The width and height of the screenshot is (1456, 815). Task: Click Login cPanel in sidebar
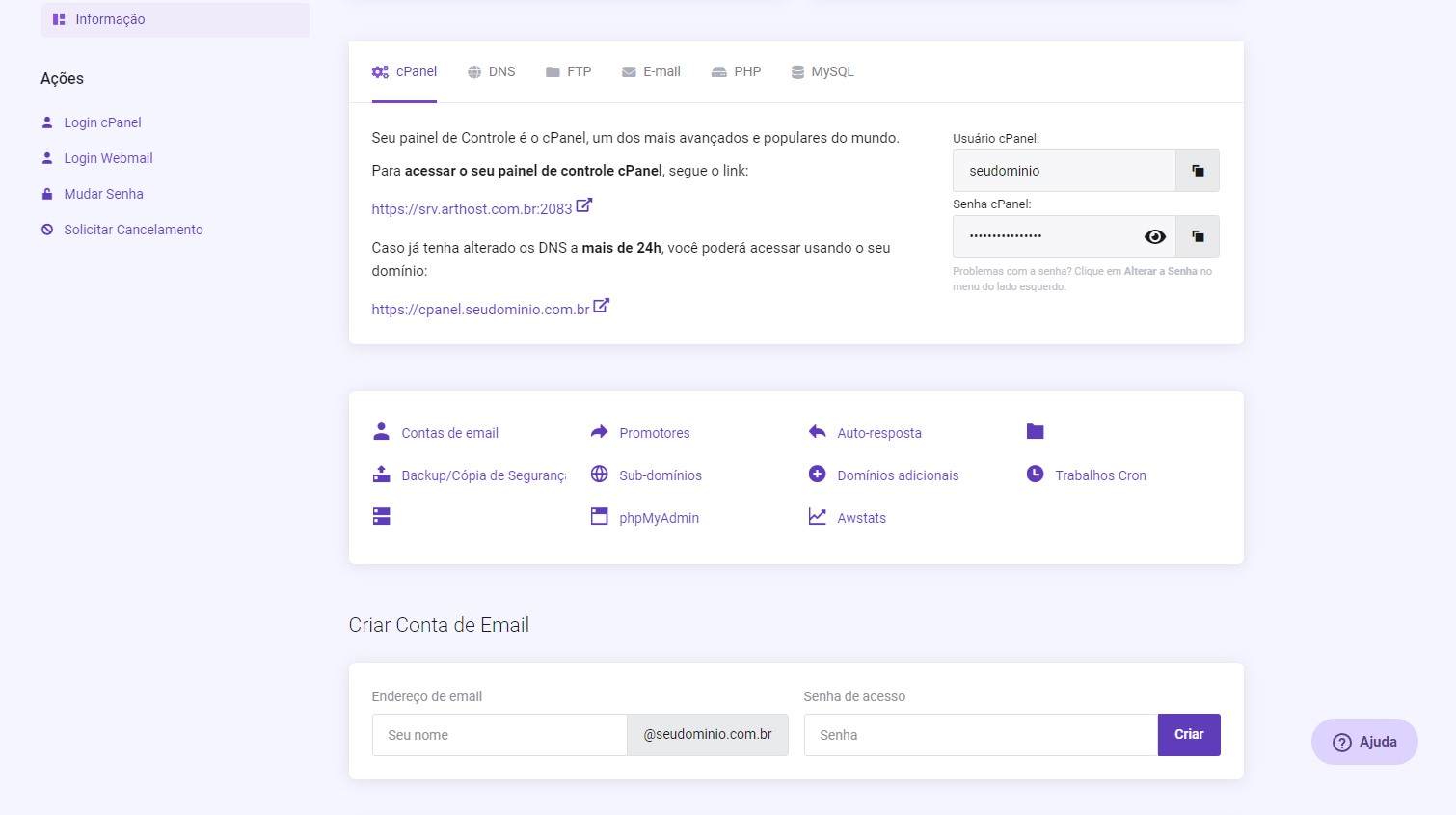pyautogui.click(x=102, y=122)
